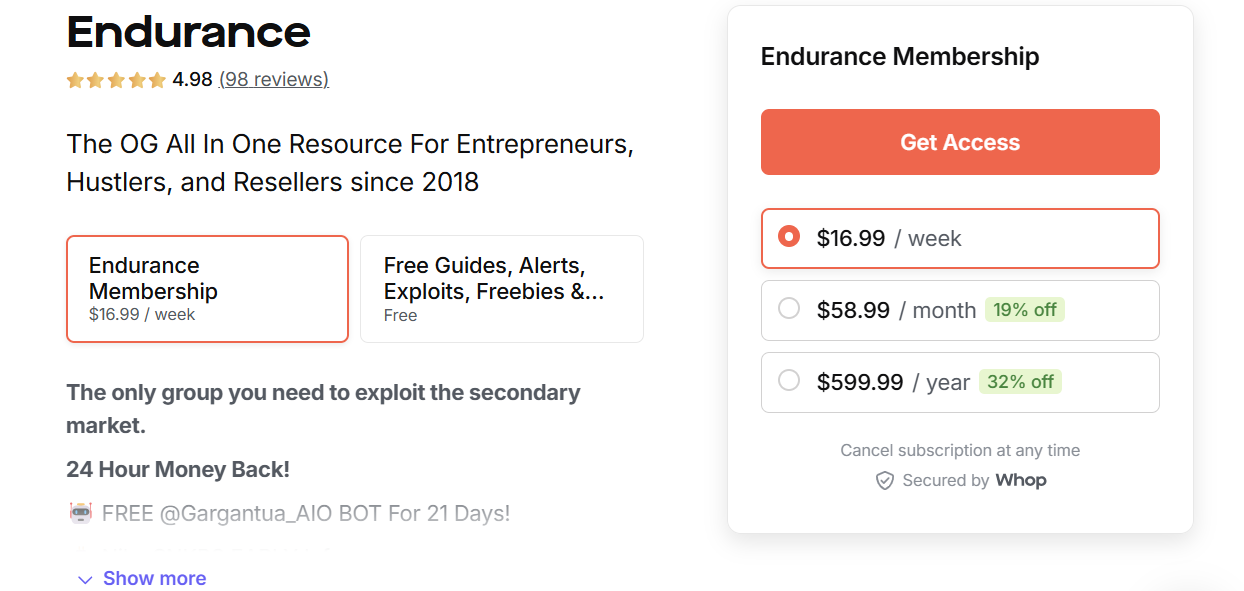Viewport: 1244px width, 591px height.
Task: Click the Get Access button
Action: pyautogui.click(x=960, y=141)
